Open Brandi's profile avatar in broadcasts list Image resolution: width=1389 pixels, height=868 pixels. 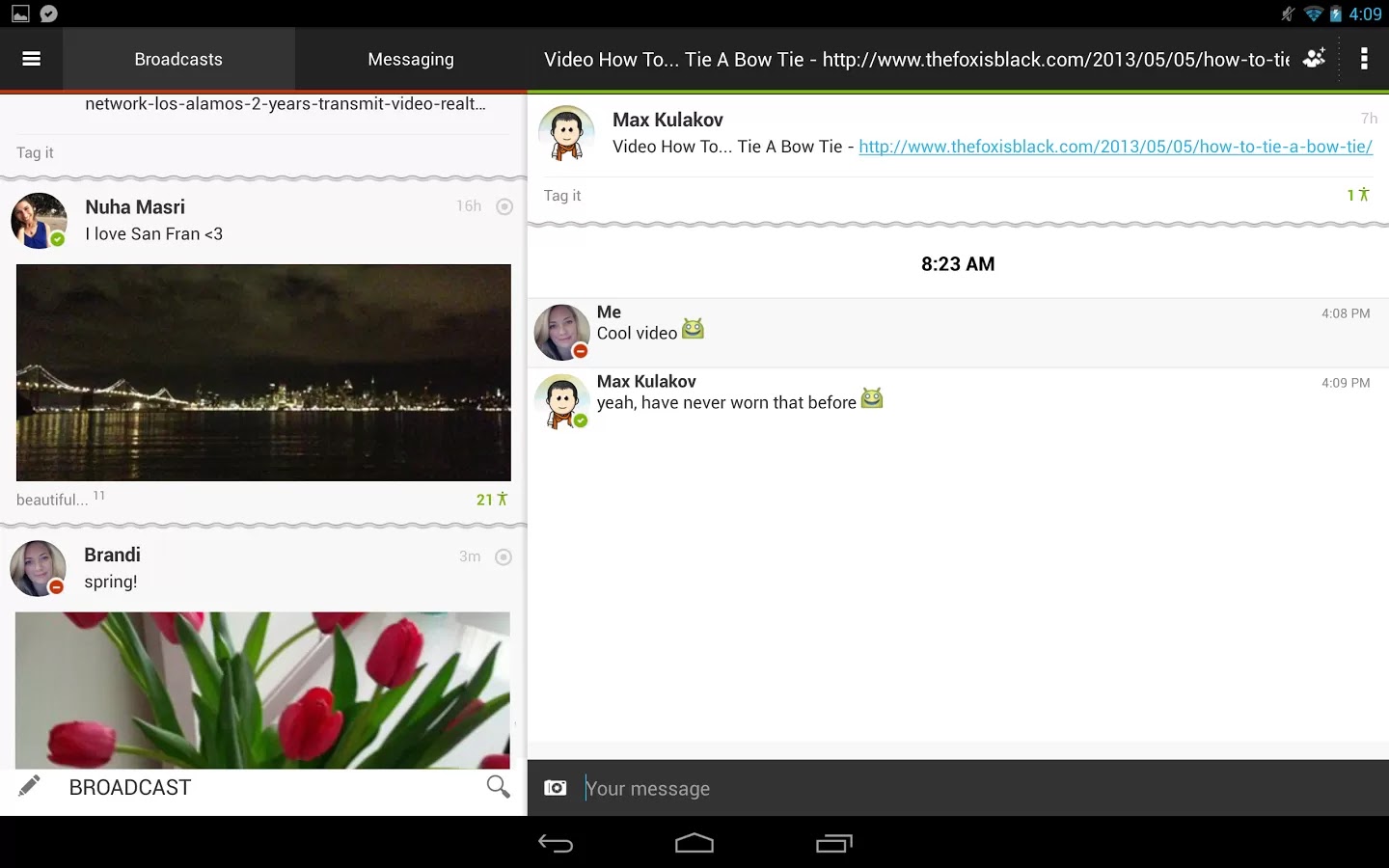38,569
